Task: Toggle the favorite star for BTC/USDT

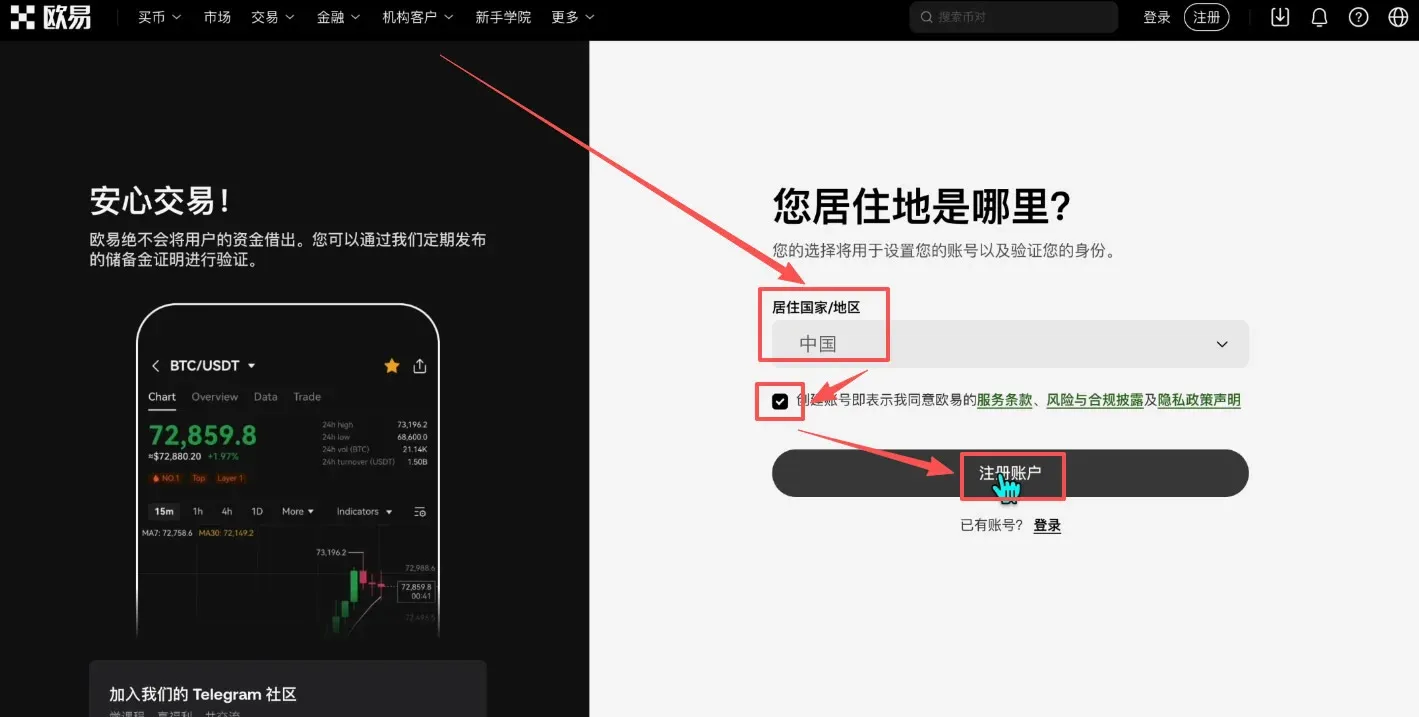Action: click(391, 365)
